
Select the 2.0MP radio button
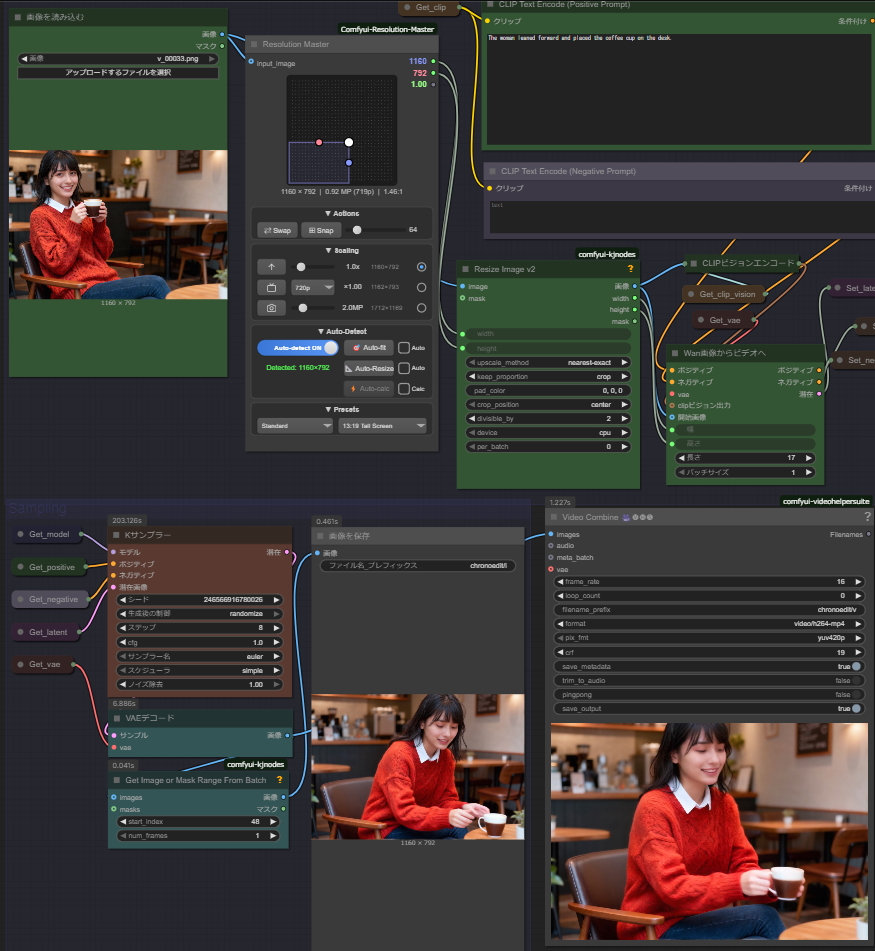coord(421,308)
